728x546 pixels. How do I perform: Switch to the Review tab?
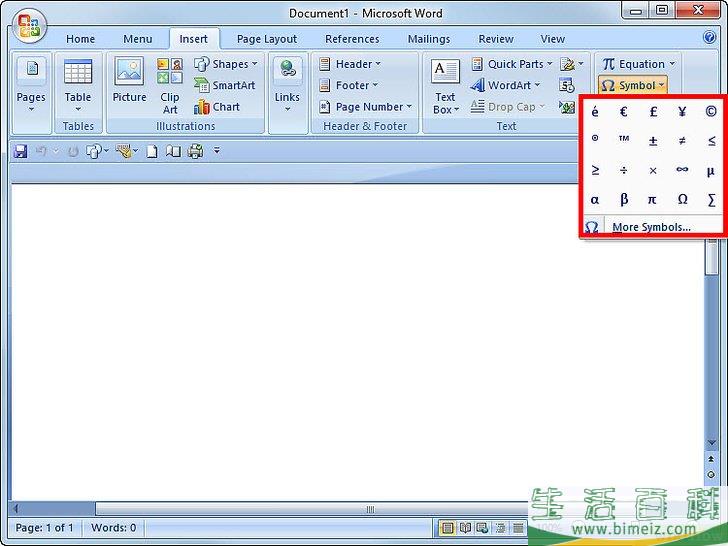[496, 39]
